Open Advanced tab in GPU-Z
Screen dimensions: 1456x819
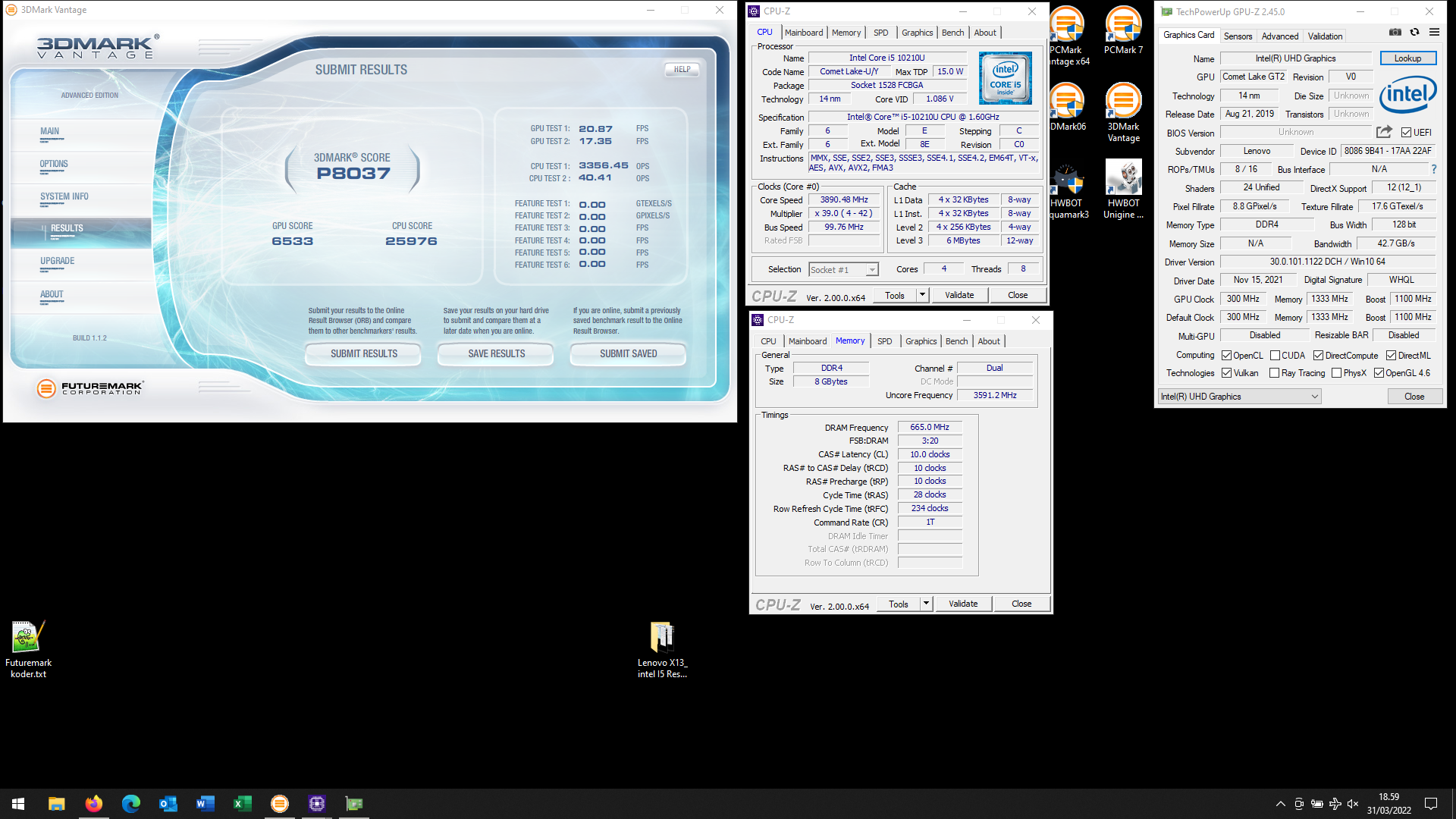(x=1280, y=36)
